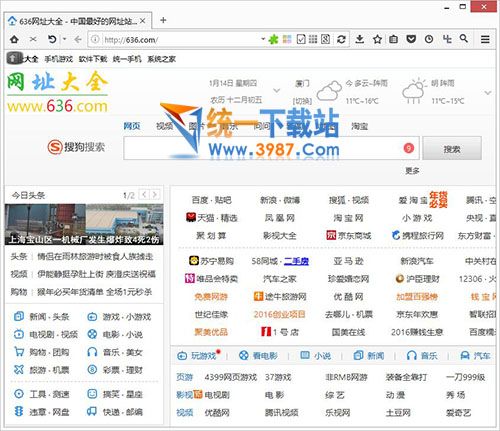Click the colorful grid toolbar icon
Viewport: 500px width, 431px height.
click(287, 39)
